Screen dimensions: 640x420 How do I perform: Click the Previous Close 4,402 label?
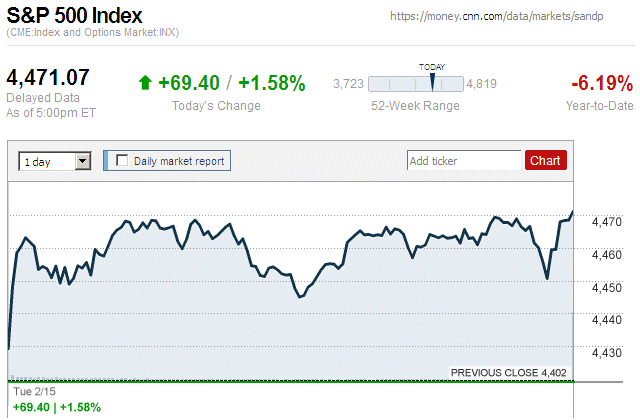tap(508, 373)
